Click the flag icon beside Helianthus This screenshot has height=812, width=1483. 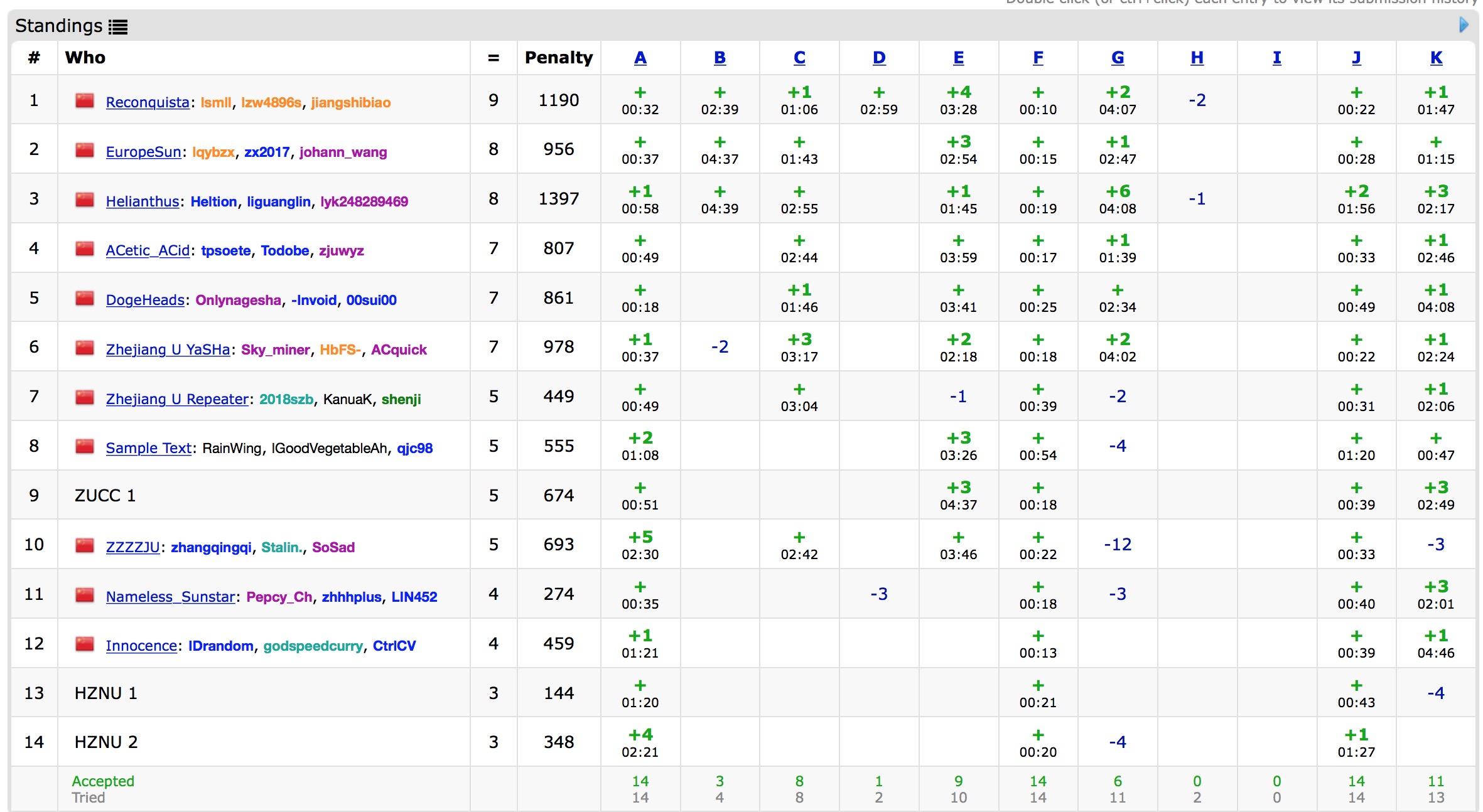tap(85, 200)
